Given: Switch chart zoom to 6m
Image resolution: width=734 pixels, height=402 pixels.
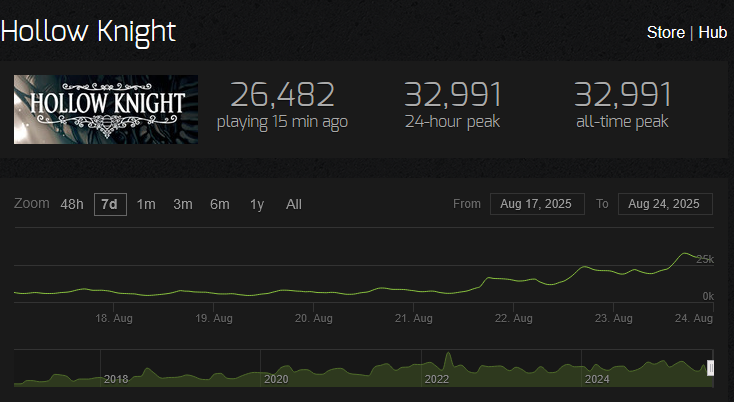Looking at the screenshot, I should coord(220,205).
